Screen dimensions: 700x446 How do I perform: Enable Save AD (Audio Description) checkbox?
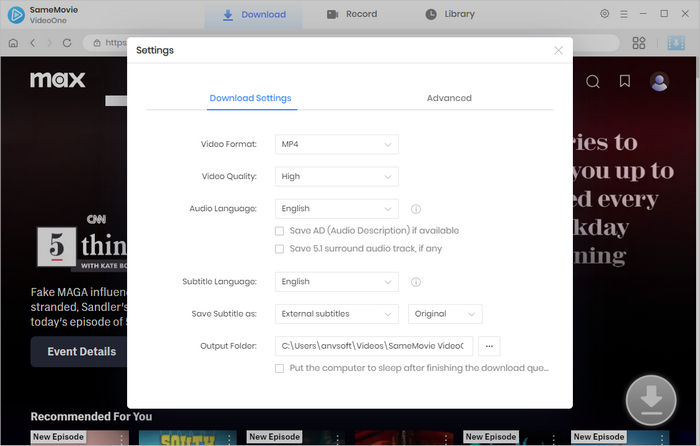279,231
